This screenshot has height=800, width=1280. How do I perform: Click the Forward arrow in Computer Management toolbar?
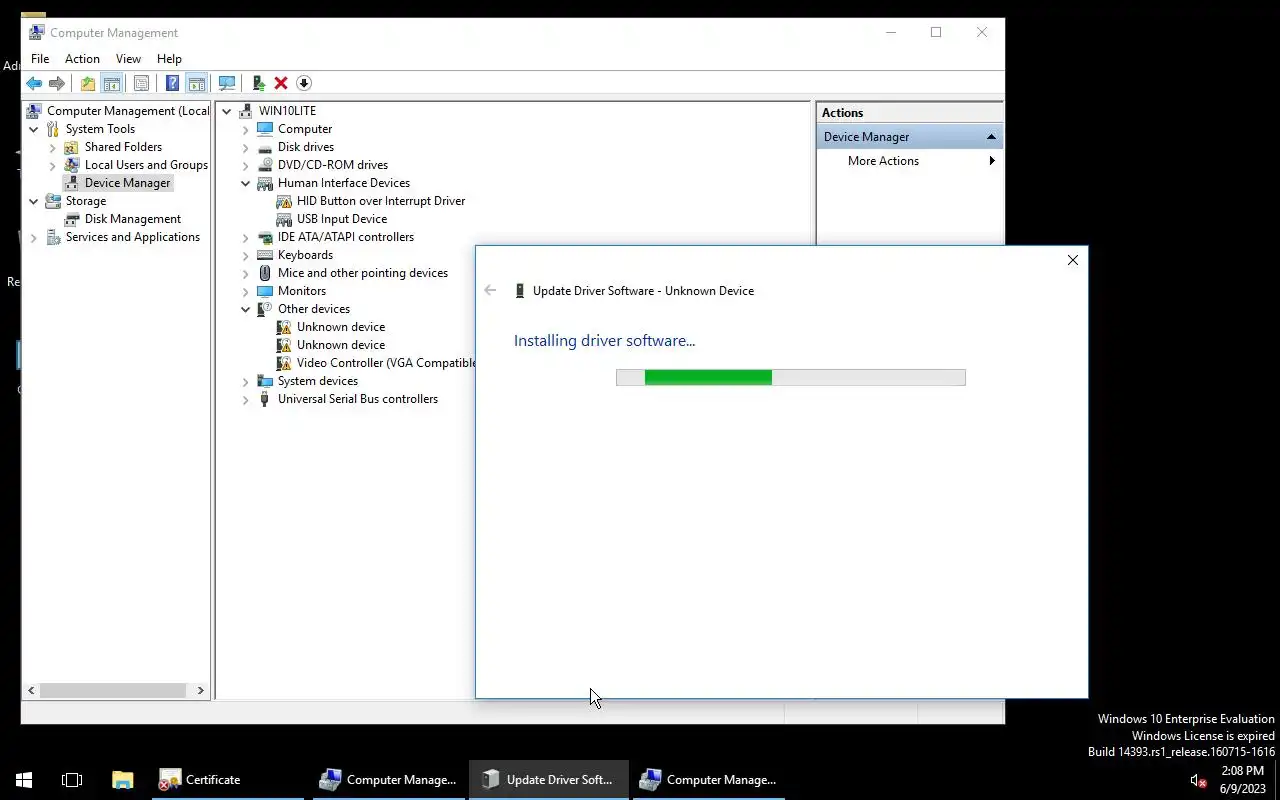tap(57, 84)
